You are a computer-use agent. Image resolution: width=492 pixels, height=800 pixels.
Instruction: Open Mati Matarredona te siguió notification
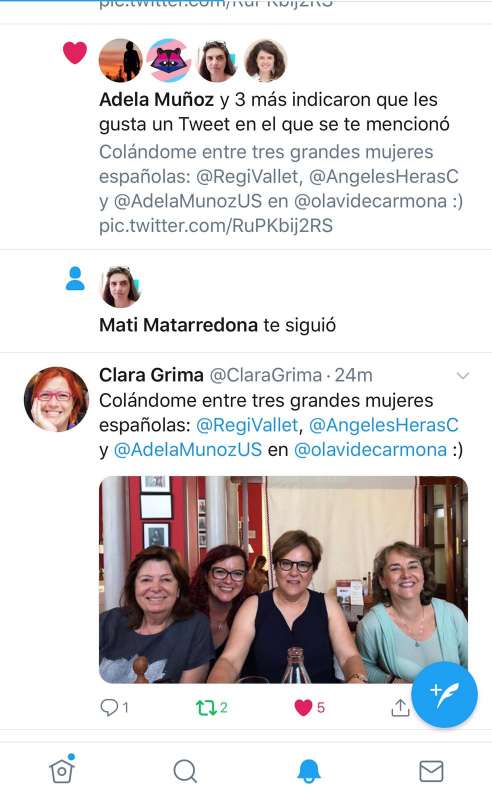[246, 301]
